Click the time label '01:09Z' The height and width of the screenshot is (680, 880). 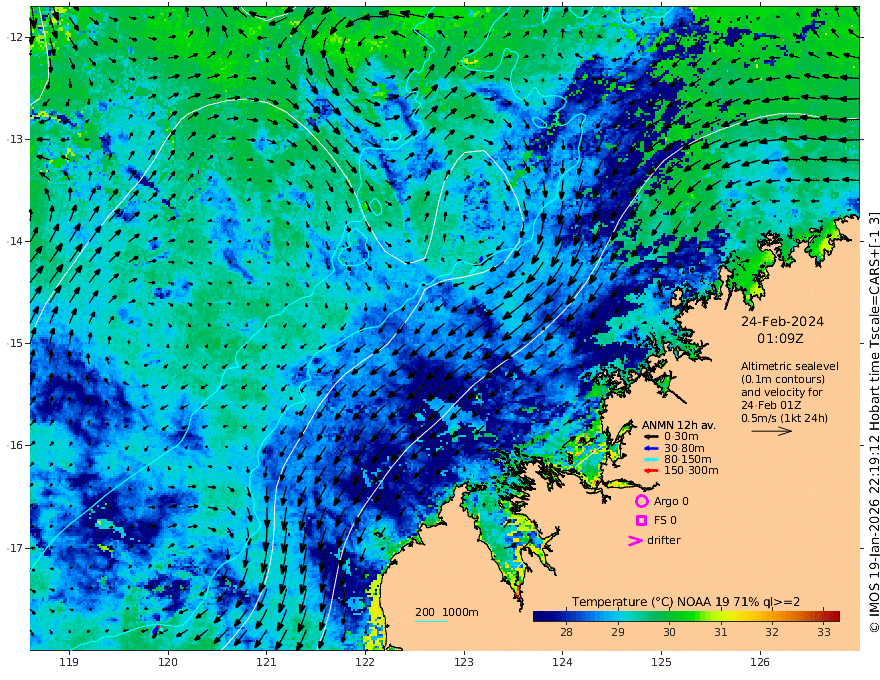(780, 339)
